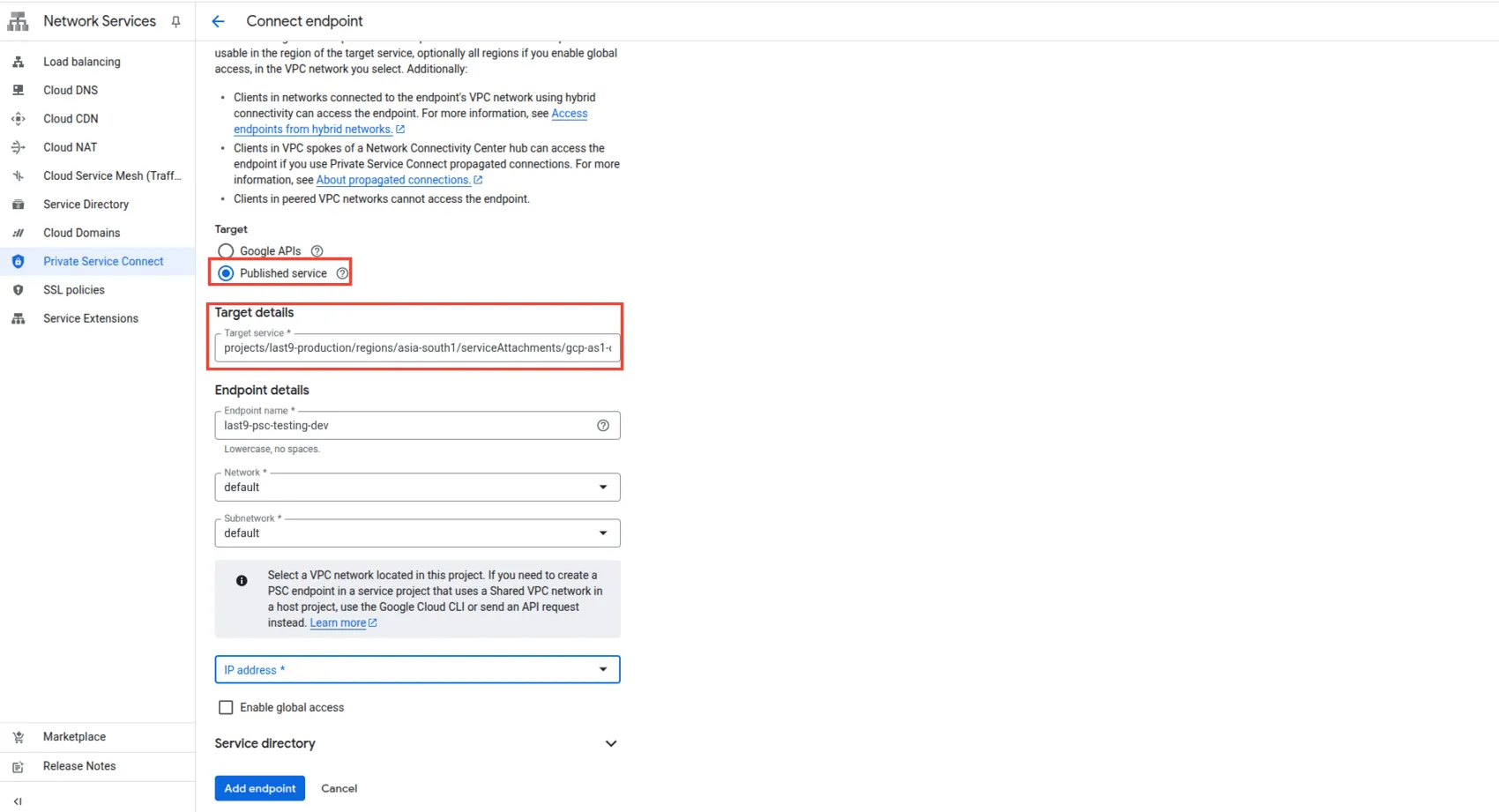Click the Load balancing sidebar icon

[x=19, y=62]
